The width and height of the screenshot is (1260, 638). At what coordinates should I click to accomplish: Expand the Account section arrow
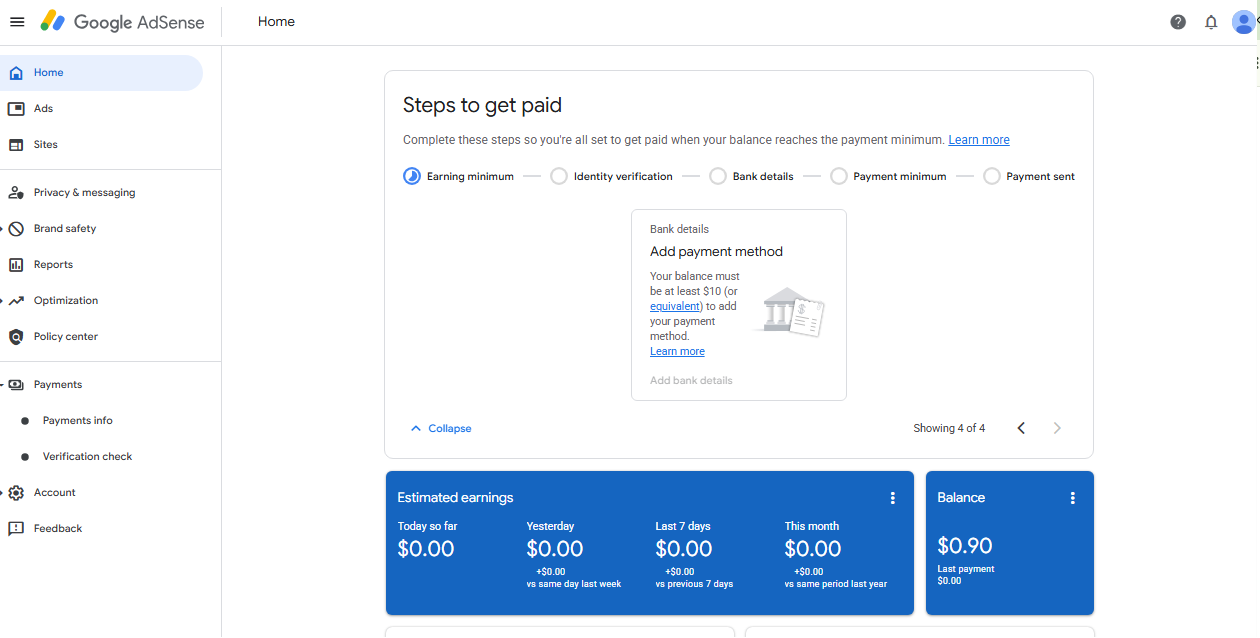pos(3,493)
